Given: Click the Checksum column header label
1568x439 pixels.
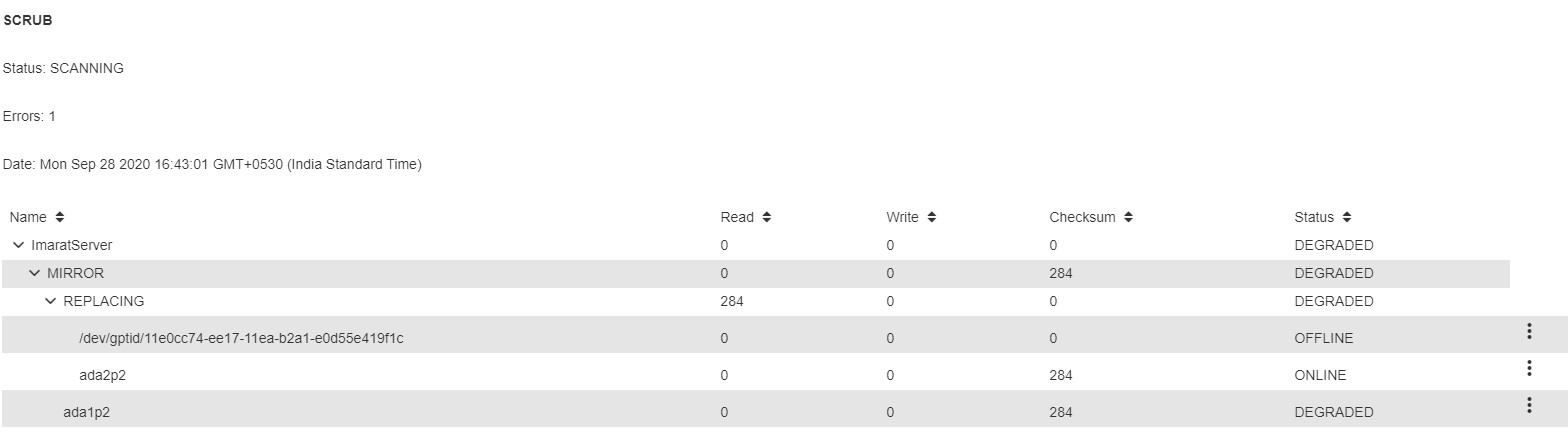Looking at the screenshot, I should (1082, 217).
